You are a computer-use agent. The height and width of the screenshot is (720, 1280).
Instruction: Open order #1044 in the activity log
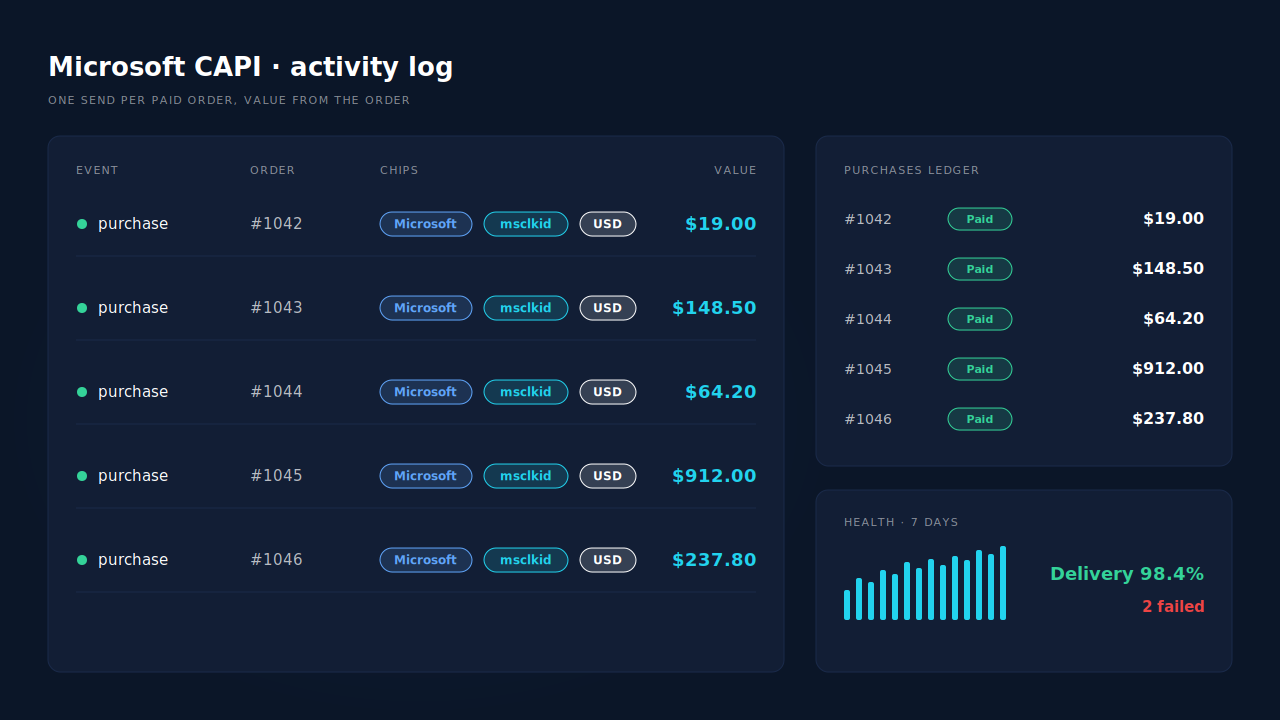(276, 392)
